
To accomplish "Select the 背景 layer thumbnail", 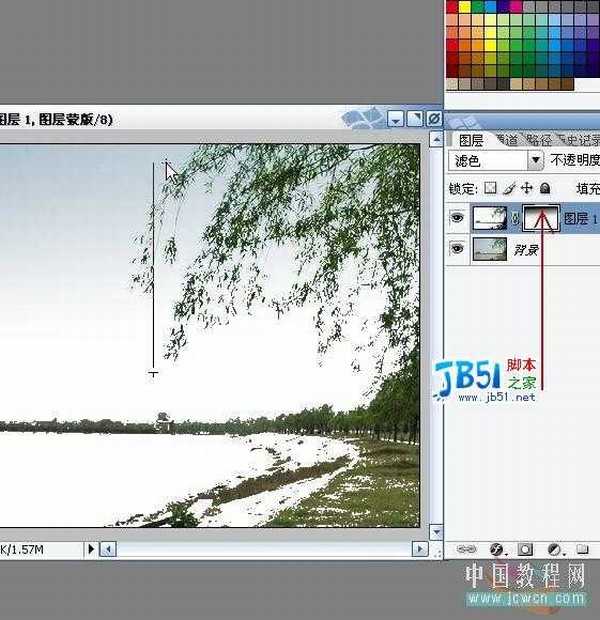I will point(490,249).
